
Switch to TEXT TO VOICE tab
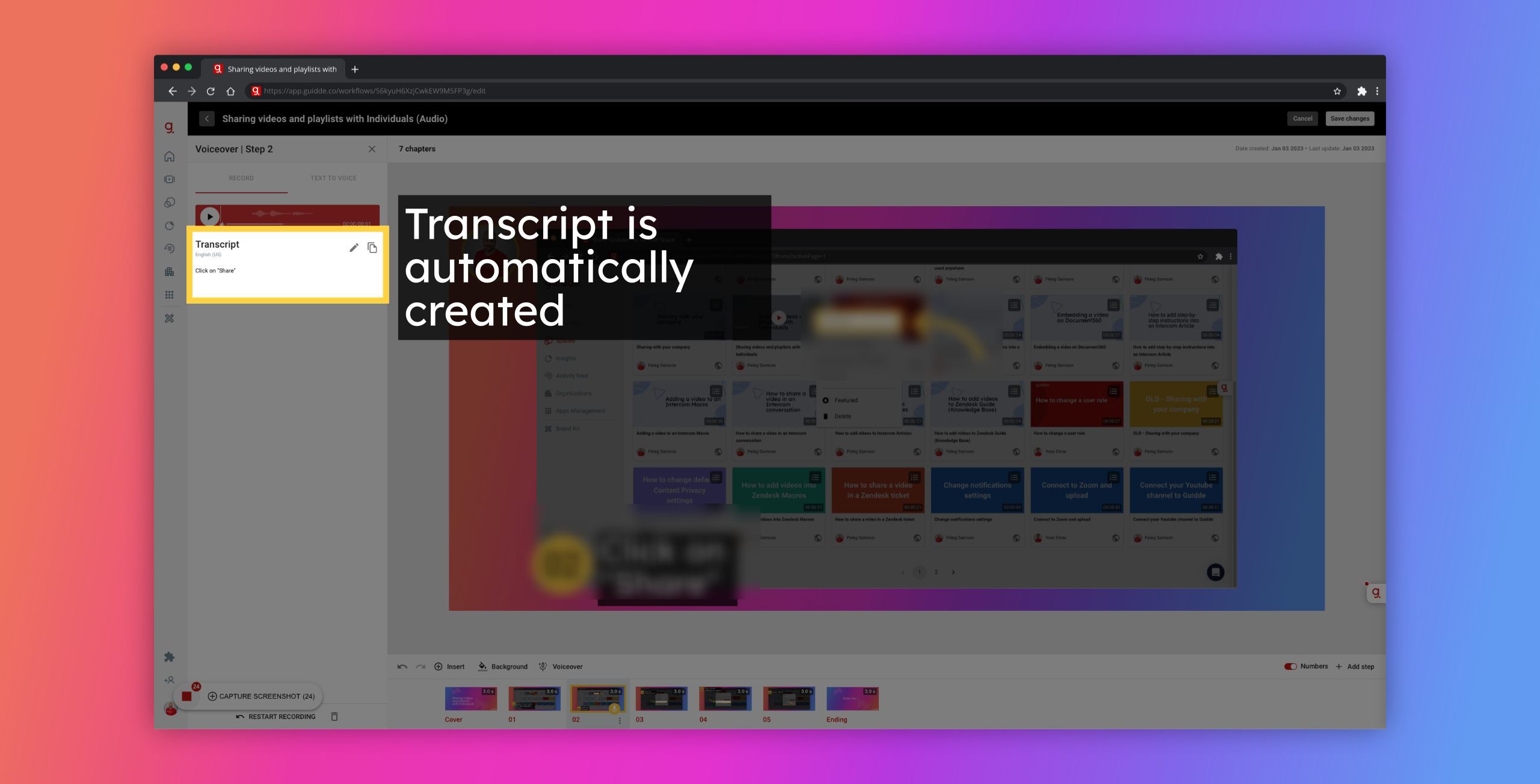click(x=333, y=177)
